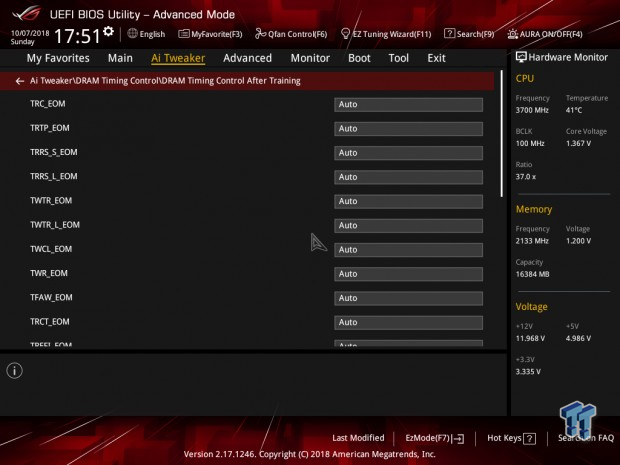
Task: Click the TWCL_EOM Auto value field
Action: click(408, 250)
